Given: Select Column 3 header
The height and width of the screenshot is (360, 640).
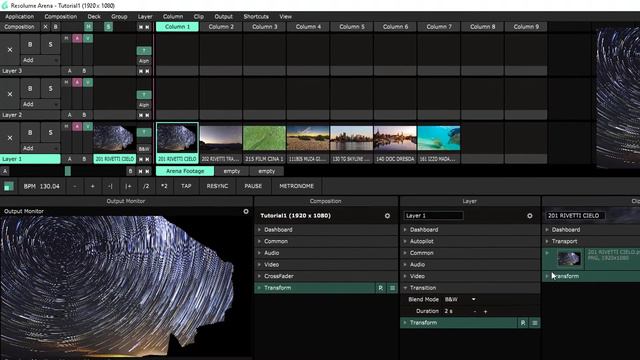Looking at the screenshot, I should click(x=264, y=27).
